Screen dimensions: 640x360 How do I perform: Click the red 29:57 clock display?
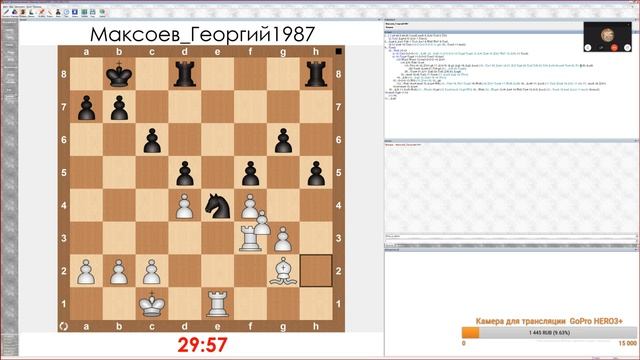click(202, 345)
